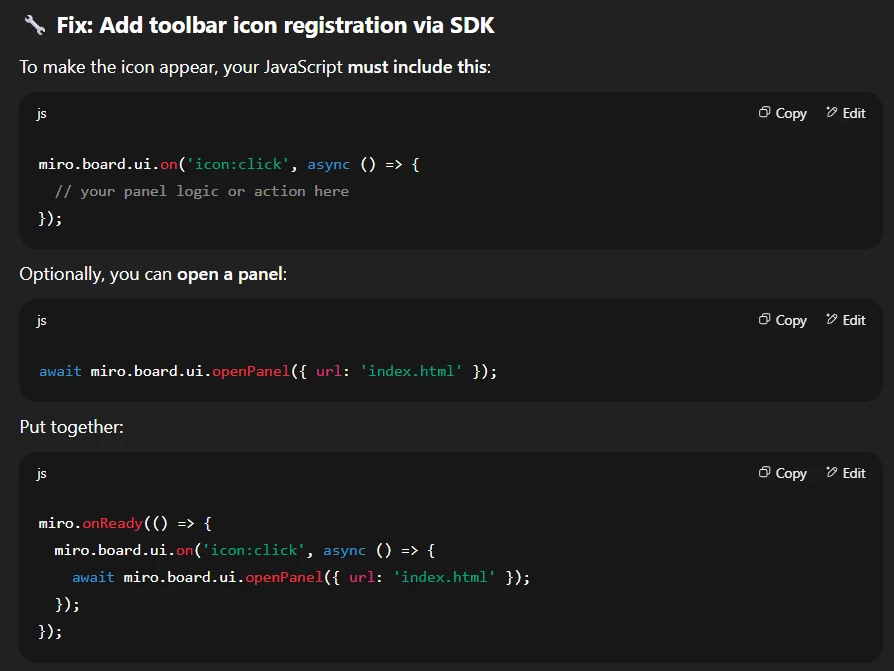
Task: Click the "async" keyword in the first code block
Action: pos(328,165)
